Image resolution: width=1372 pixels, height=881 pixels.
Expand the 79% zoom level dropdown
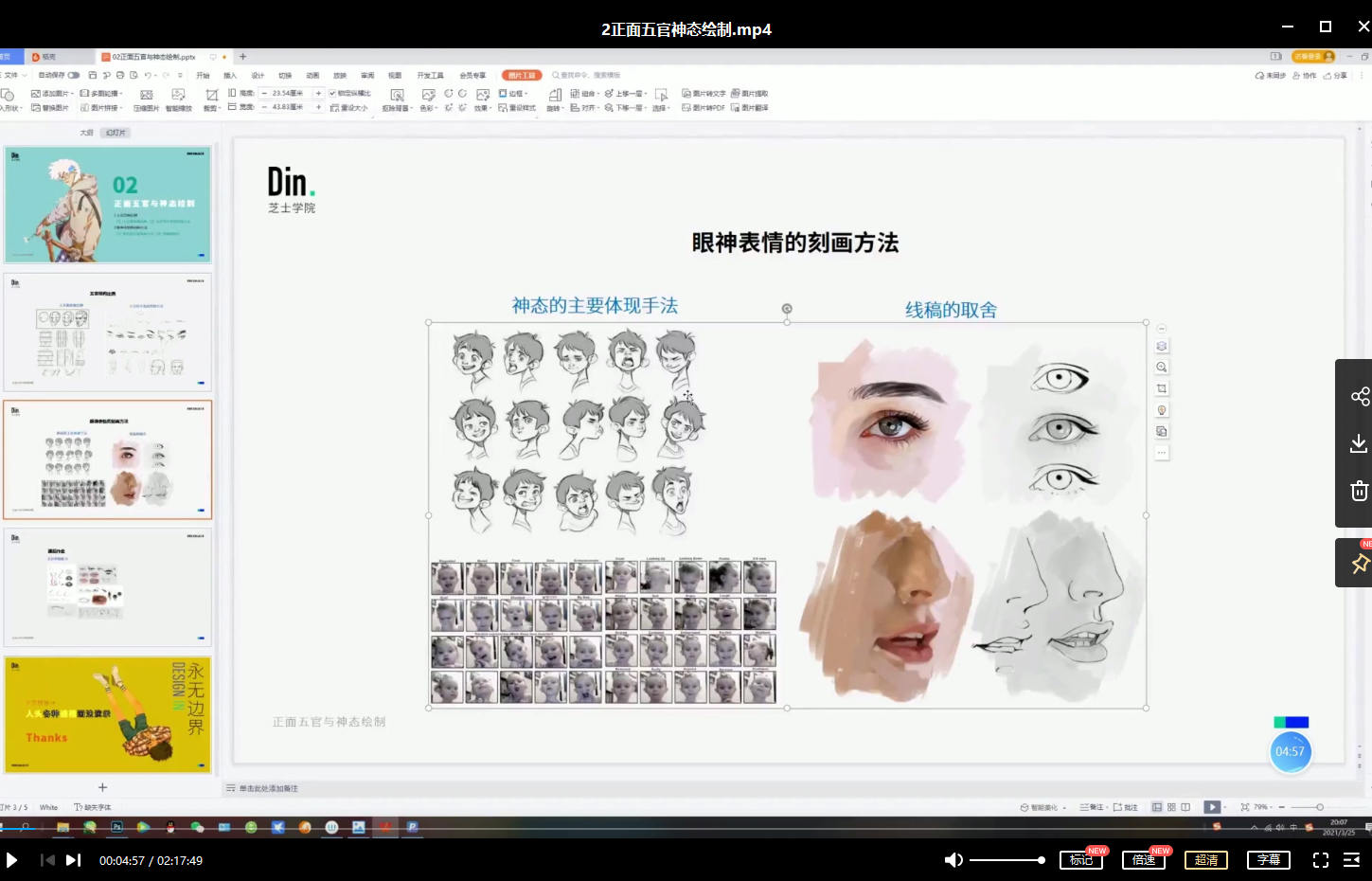click(x=1263, y=807)
